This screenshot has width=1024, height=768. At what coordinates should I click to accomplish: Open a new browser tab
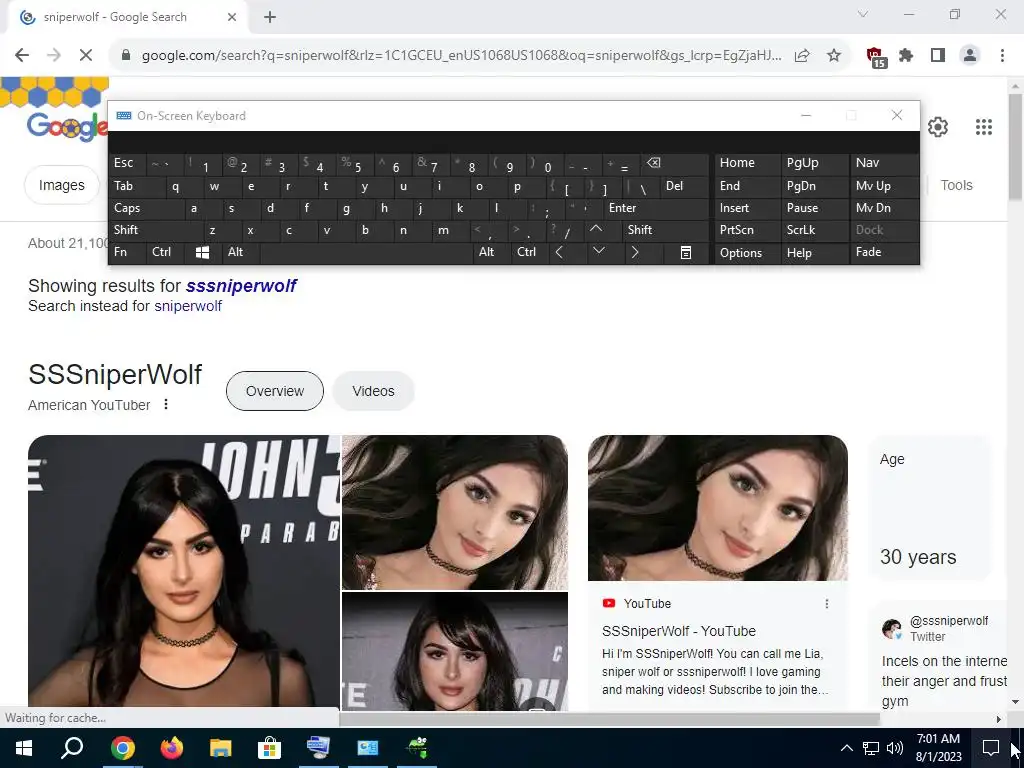(x=270, y=18)
